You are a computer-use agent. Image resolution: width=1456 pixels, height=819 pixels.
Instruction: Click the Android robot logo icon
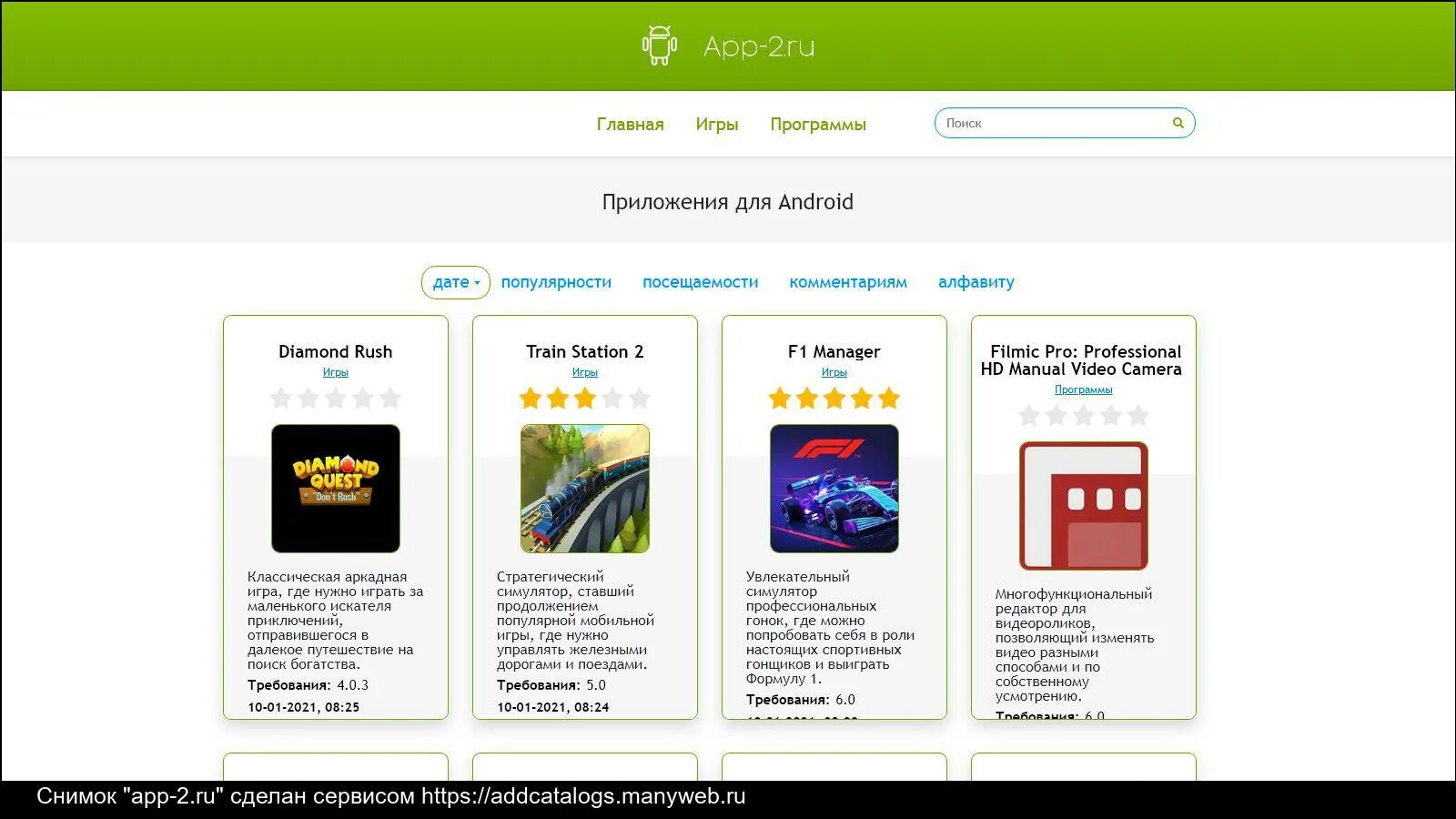point(660,45)
